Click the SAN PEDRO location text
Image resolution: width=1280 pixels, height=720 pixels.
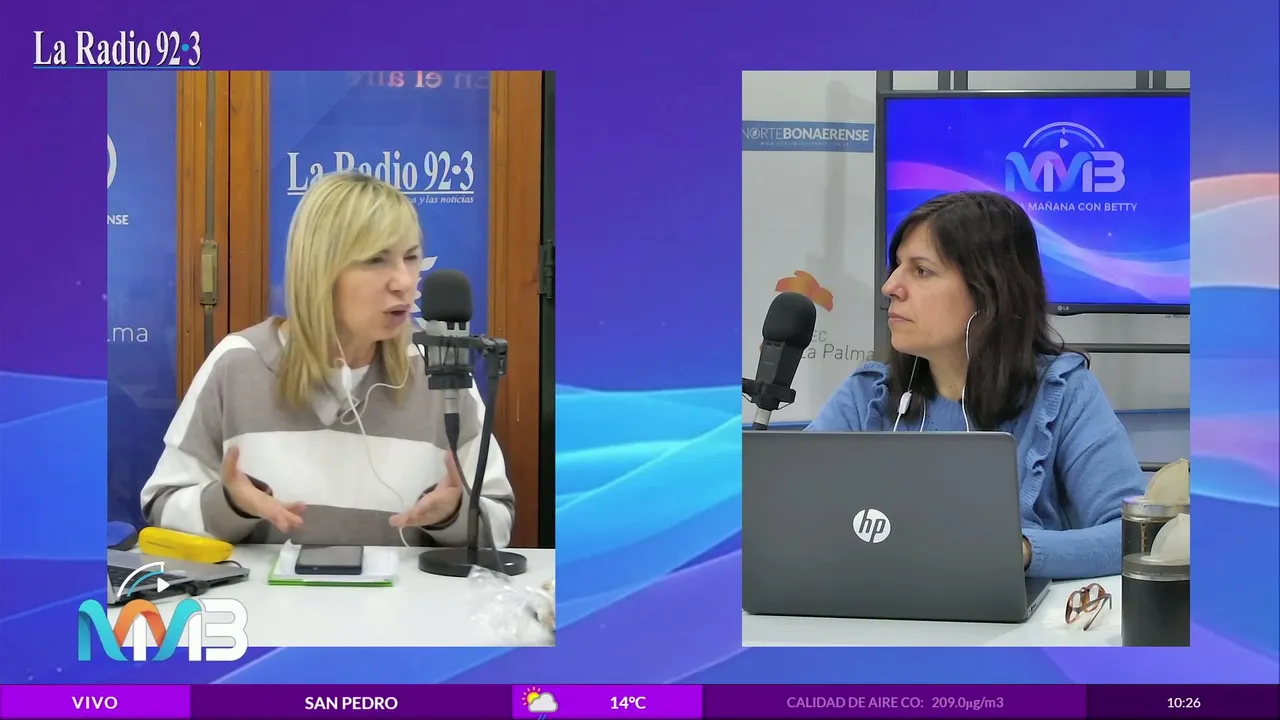(x=351, y=703)
